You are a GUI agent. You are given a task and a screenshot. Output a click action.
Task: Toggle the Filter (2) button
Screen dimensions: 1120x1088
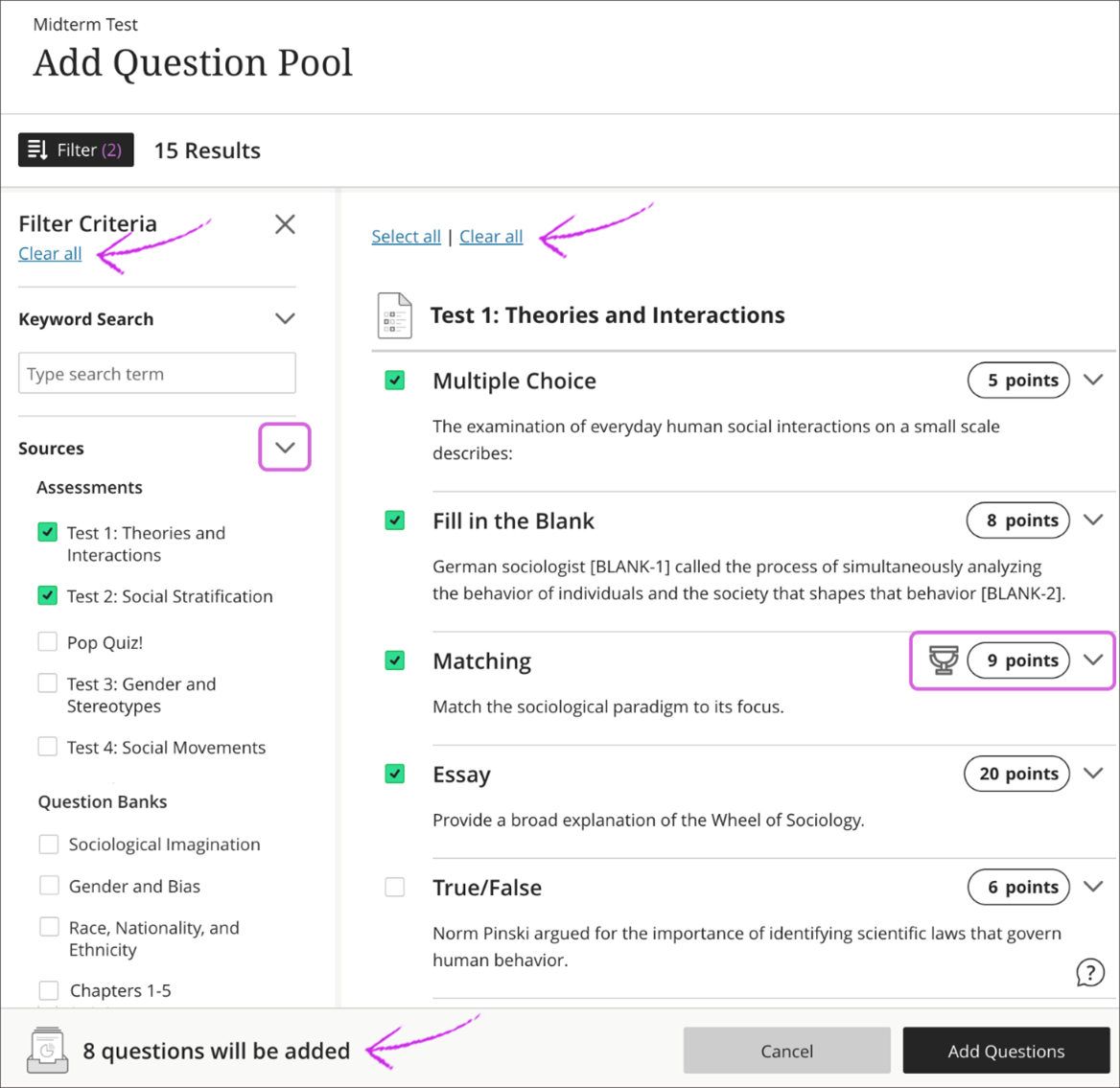point(76,150)
